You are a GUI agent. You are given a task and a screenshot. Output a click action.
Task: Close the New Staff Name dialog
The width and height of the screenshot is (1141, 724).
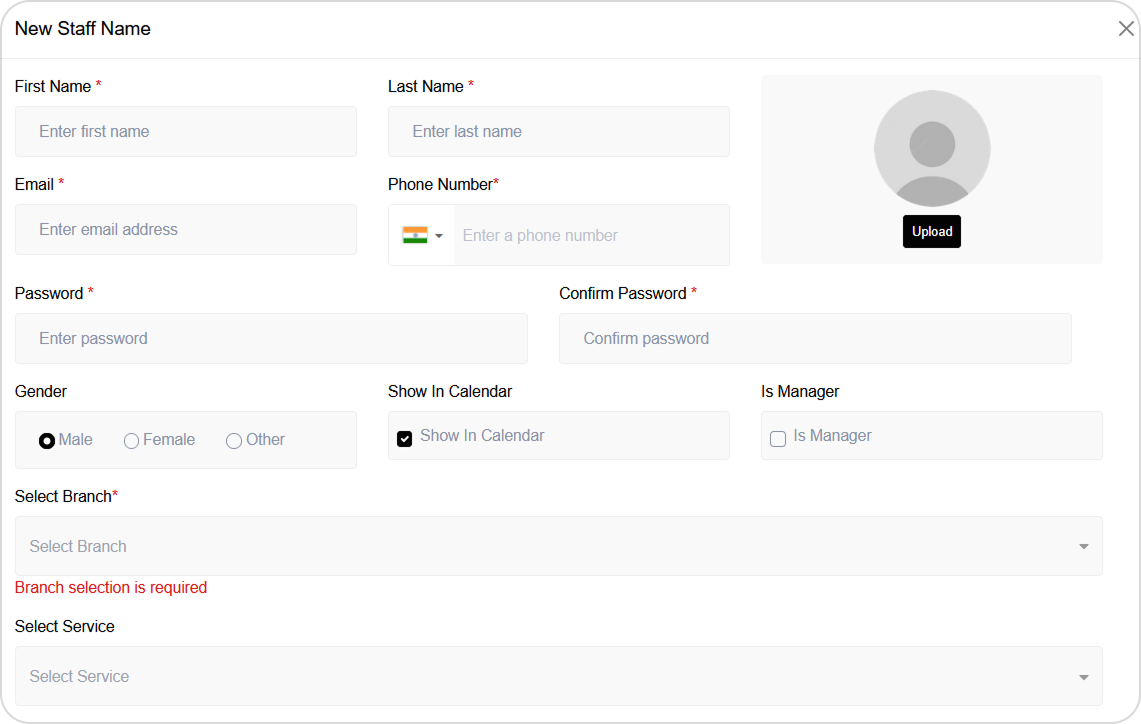(x=1126, y=29)
